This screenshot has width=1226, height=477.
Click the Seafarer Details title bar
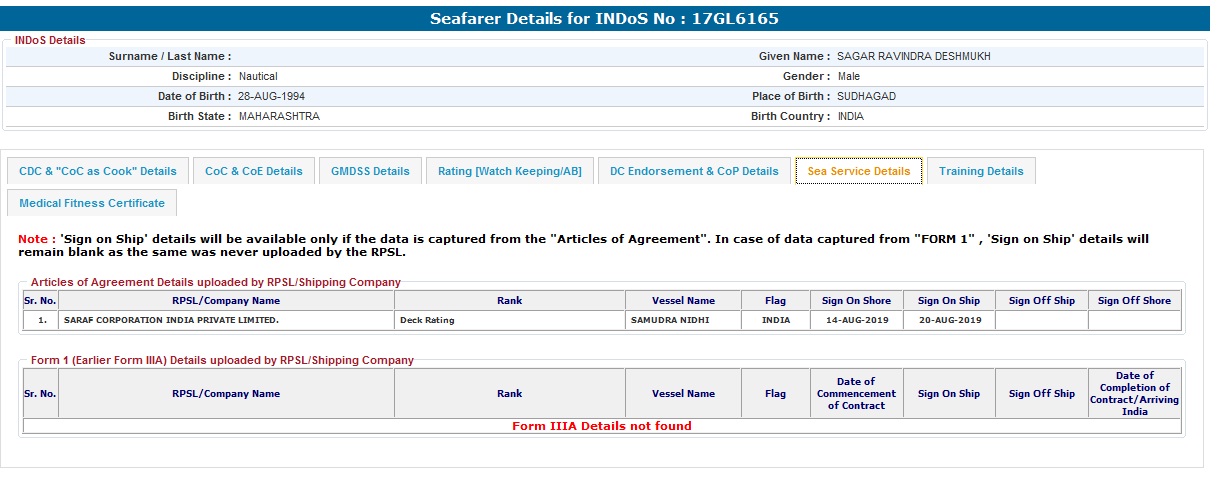(x=604, y=19)
